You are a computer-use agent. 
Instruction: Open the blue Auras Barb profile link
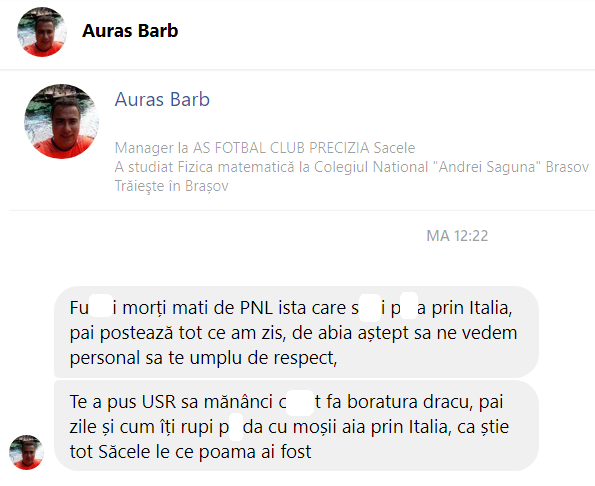162,100
